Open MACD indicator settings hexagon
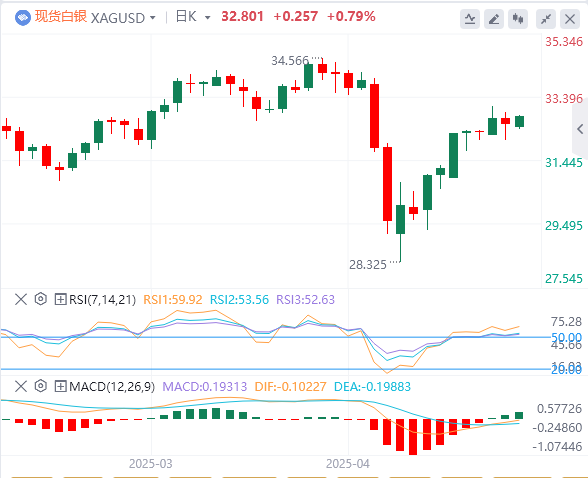This screenshot has height=478, width=588. pos(40,386)
